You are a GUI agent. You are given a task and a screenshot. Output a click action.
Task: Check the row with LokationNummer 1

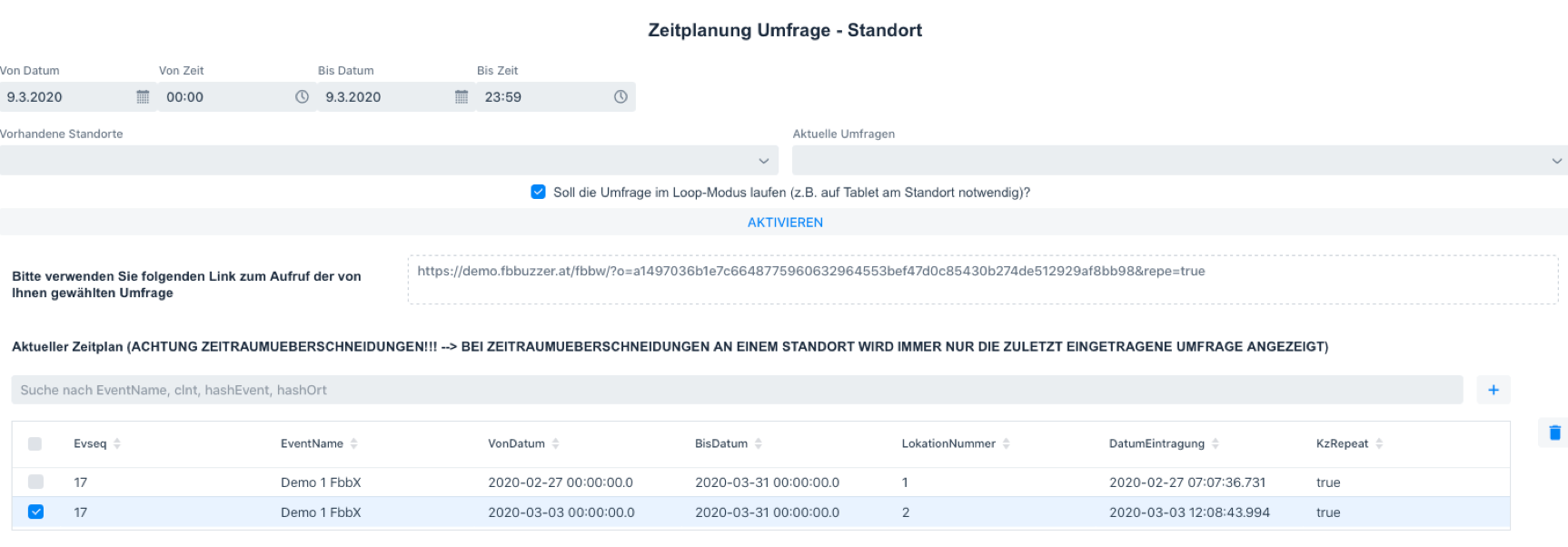[35, 482]
